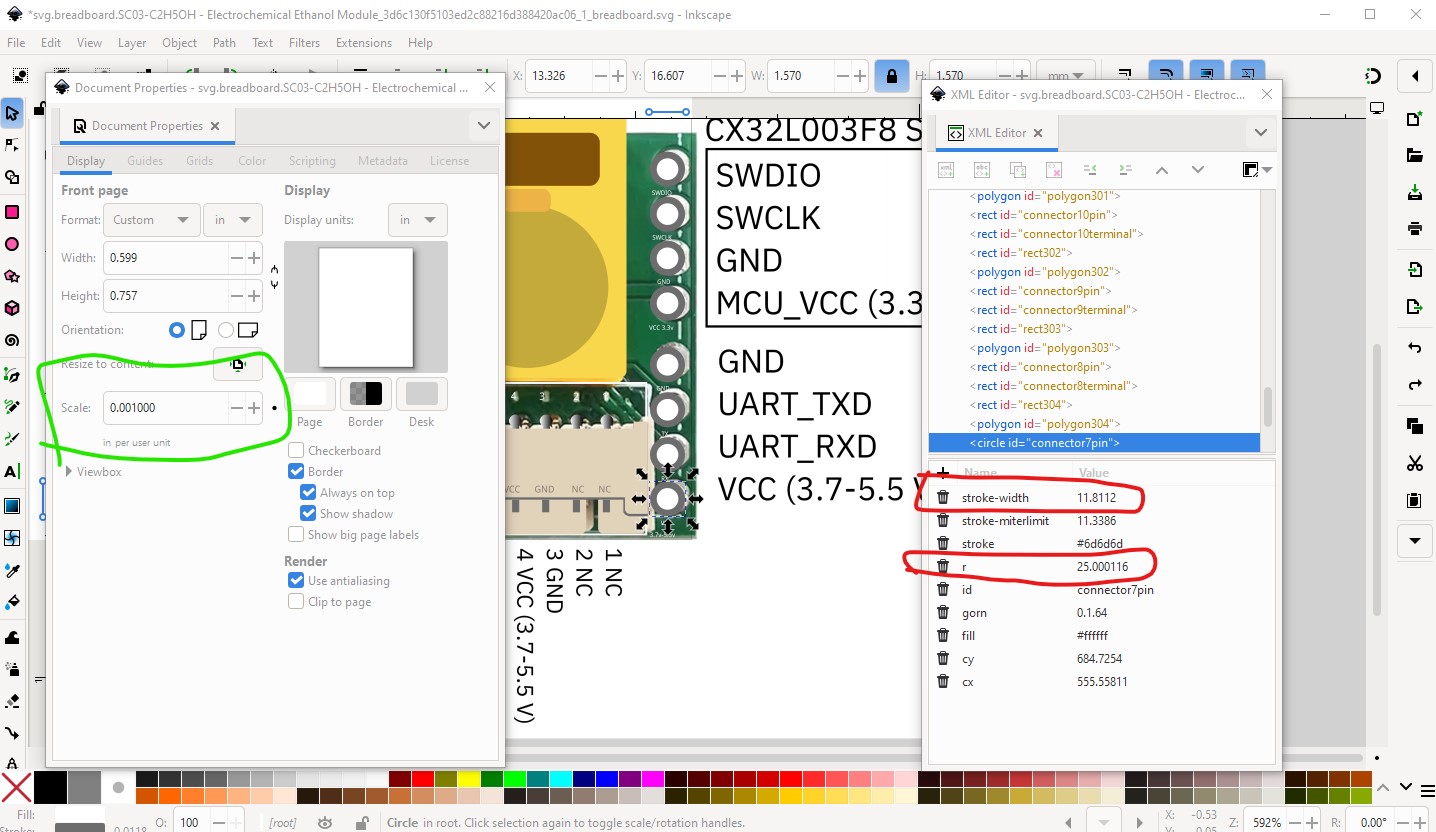Choose the 3D Box tool
The height and width of the screenshot is (832, 1436).
(12, 308)
